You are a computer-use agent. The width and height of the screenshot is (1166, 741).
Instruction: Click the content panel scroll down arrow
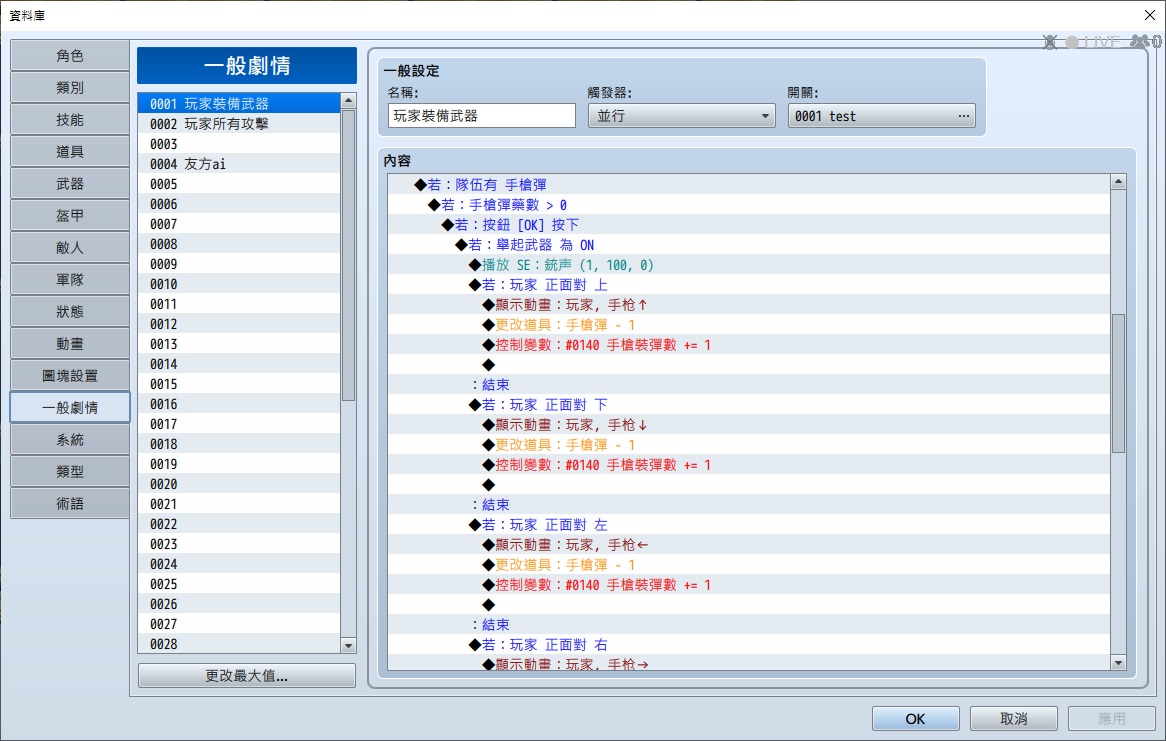tap(1118, 662)
